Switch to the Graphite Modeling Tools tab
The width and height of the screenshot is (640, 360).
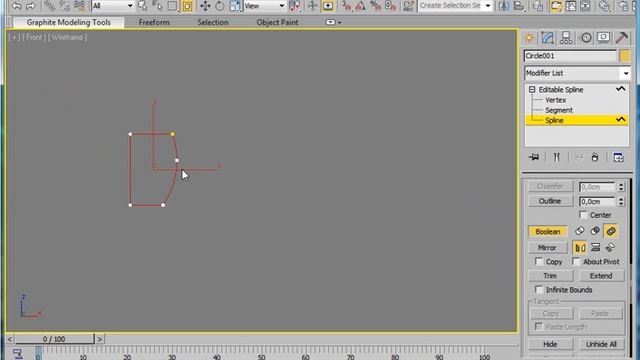69,22
